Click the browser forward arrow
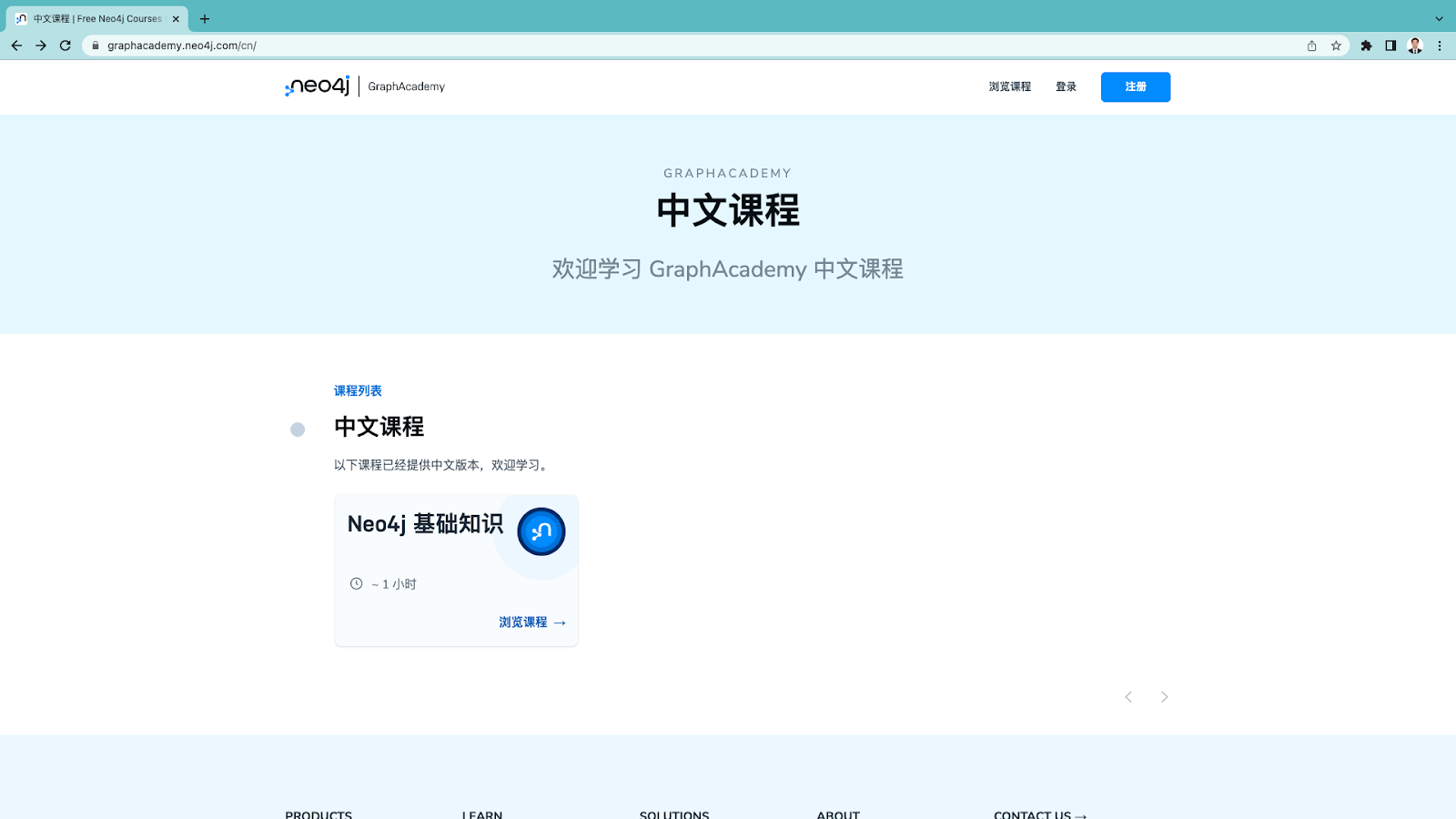The height and width of the screenshot is (819, 1456). click(x=41, y=45)
